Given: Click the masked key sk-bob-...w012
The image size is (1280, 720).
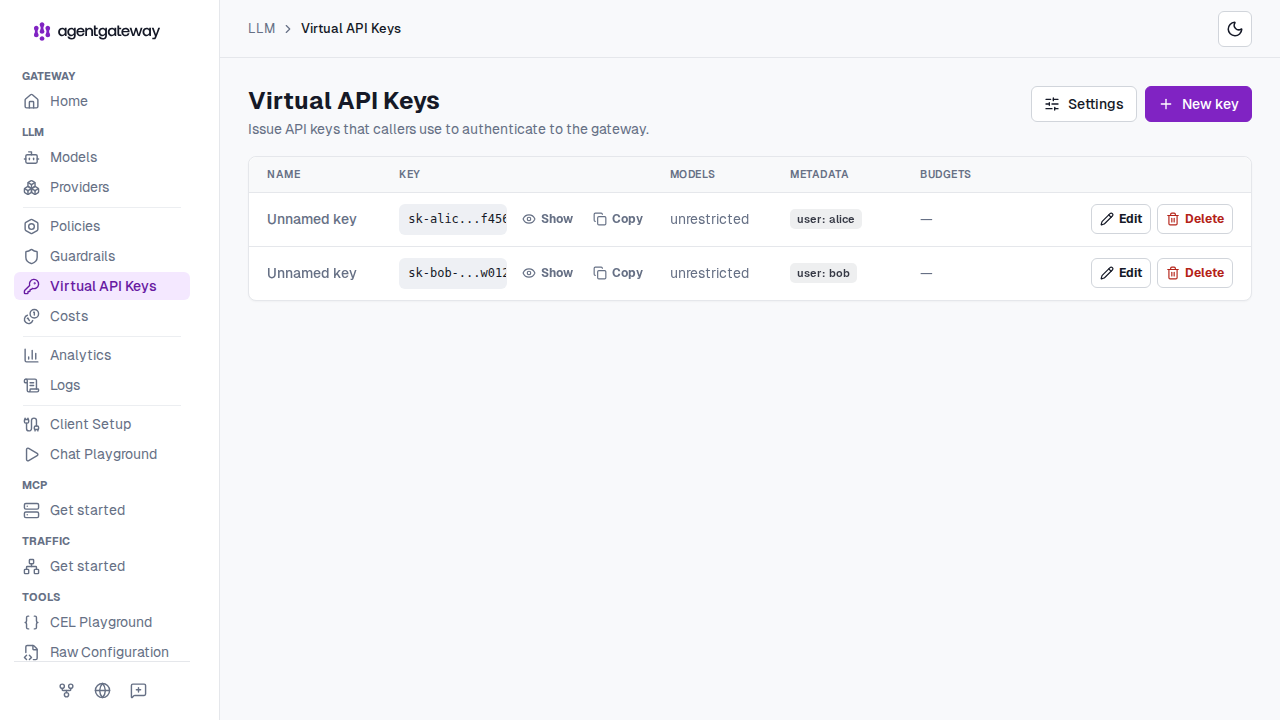Looking at the screenshot, I should pos(453,273).
